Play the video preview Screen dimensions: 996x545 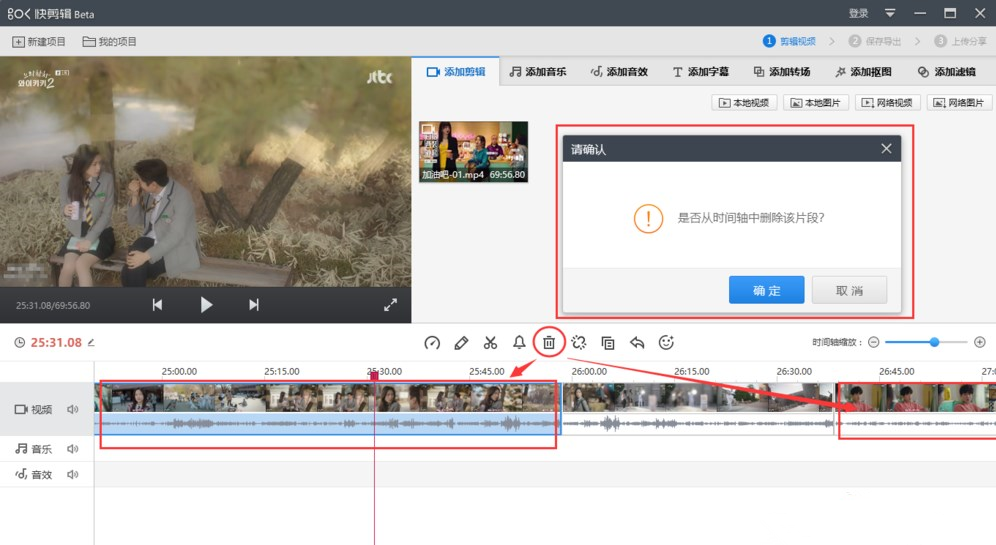(206, 305)
